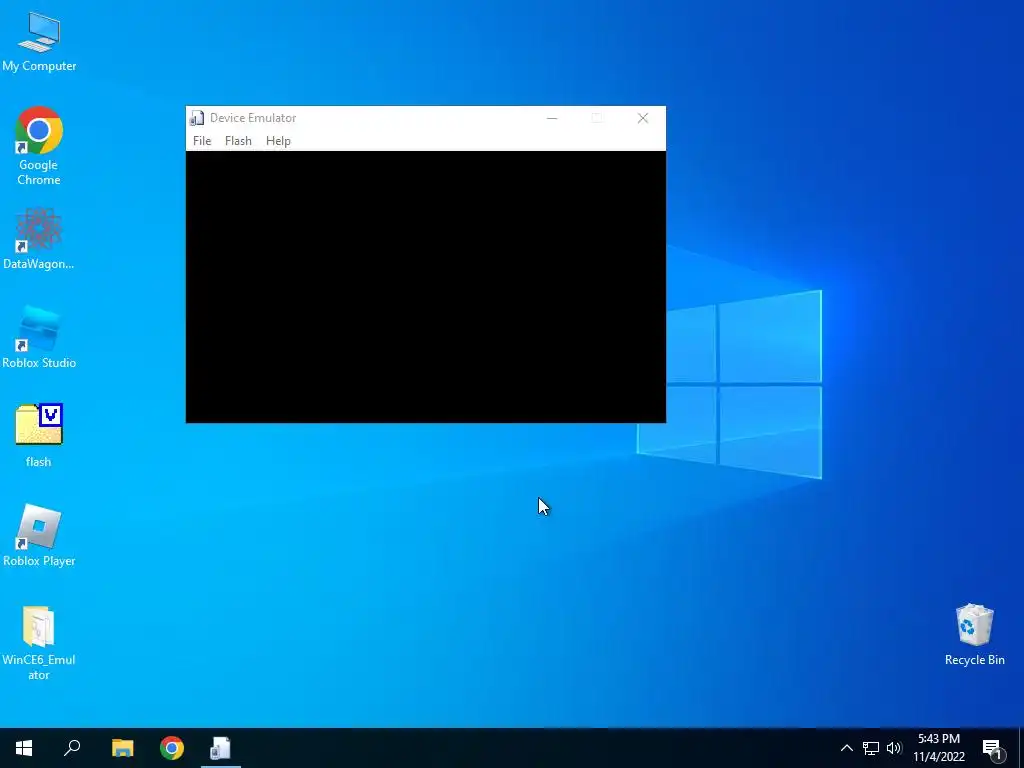This screenshot has height=768, width=1024.
Task: Select the Recycle Bin icon
Action: [974, 634]
